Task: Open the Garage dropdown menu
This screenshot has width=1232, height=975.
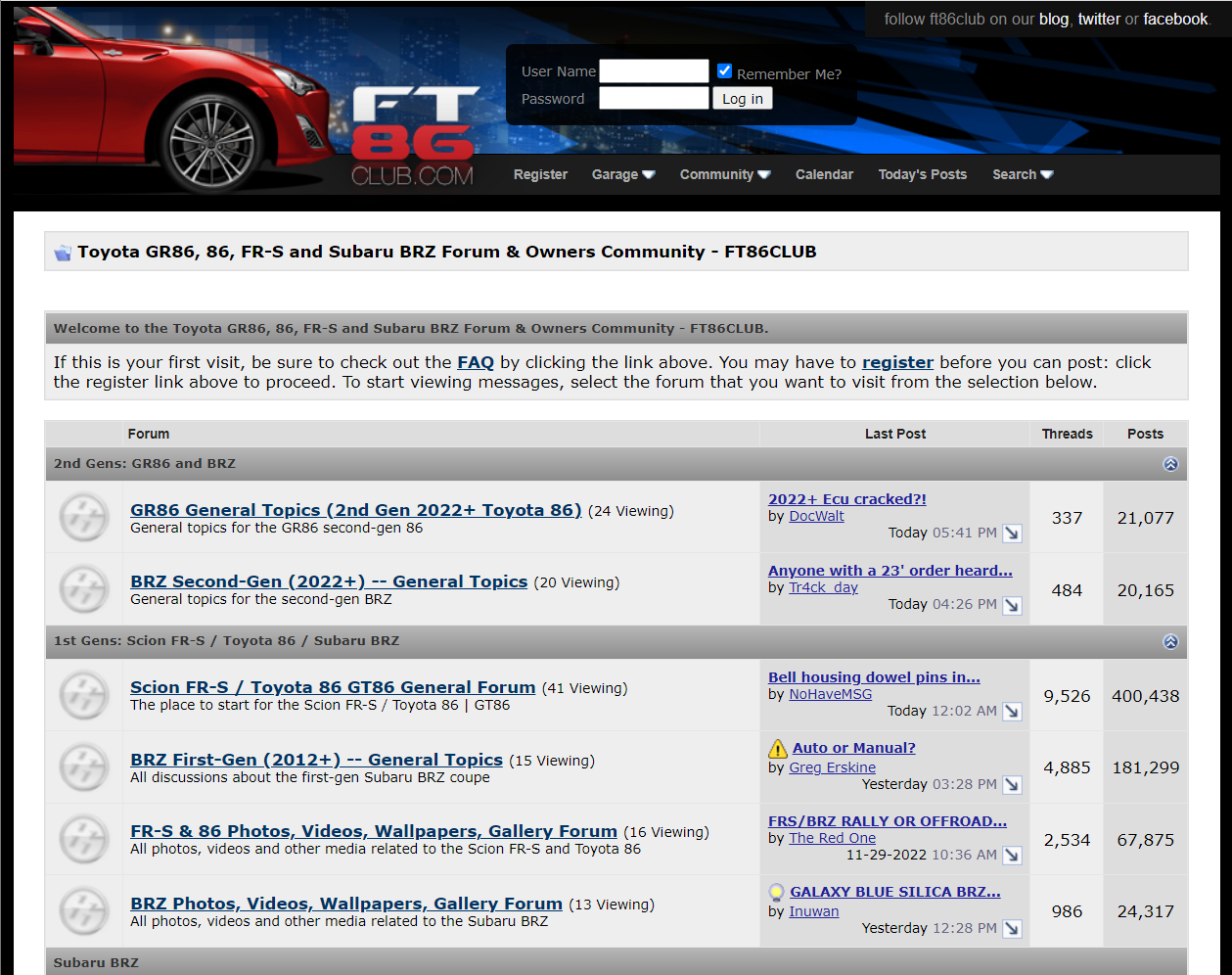Action: pyautogui.click(x=622, y=174)
